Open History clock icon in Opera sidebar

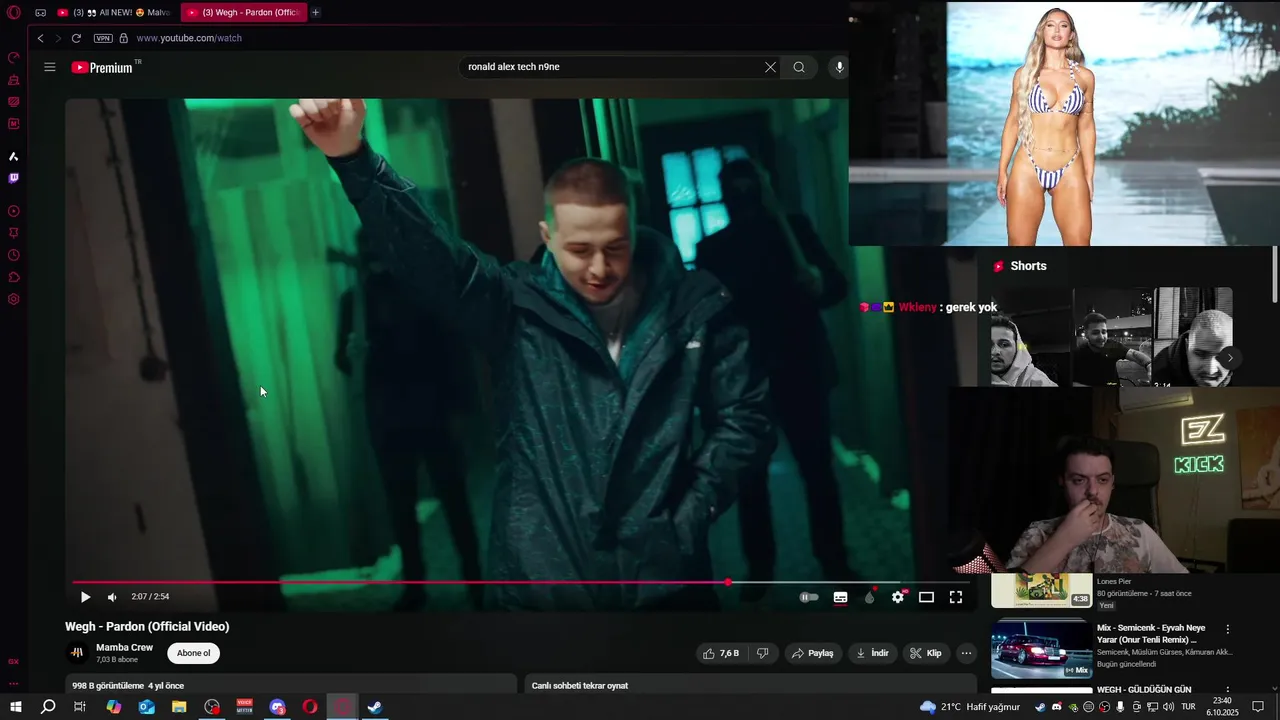point(14,255)
